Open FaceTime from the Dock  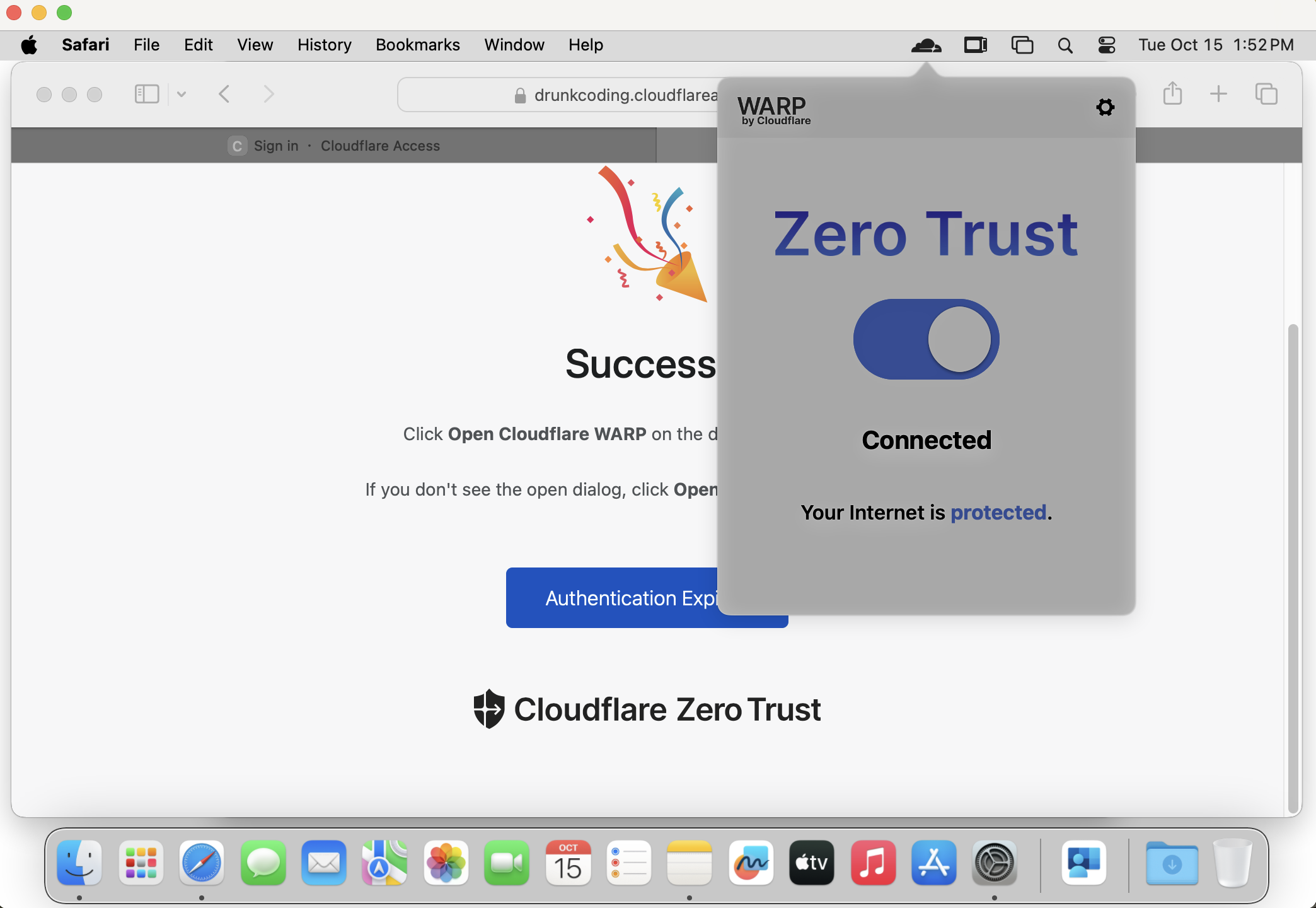[x=507, y=863]
